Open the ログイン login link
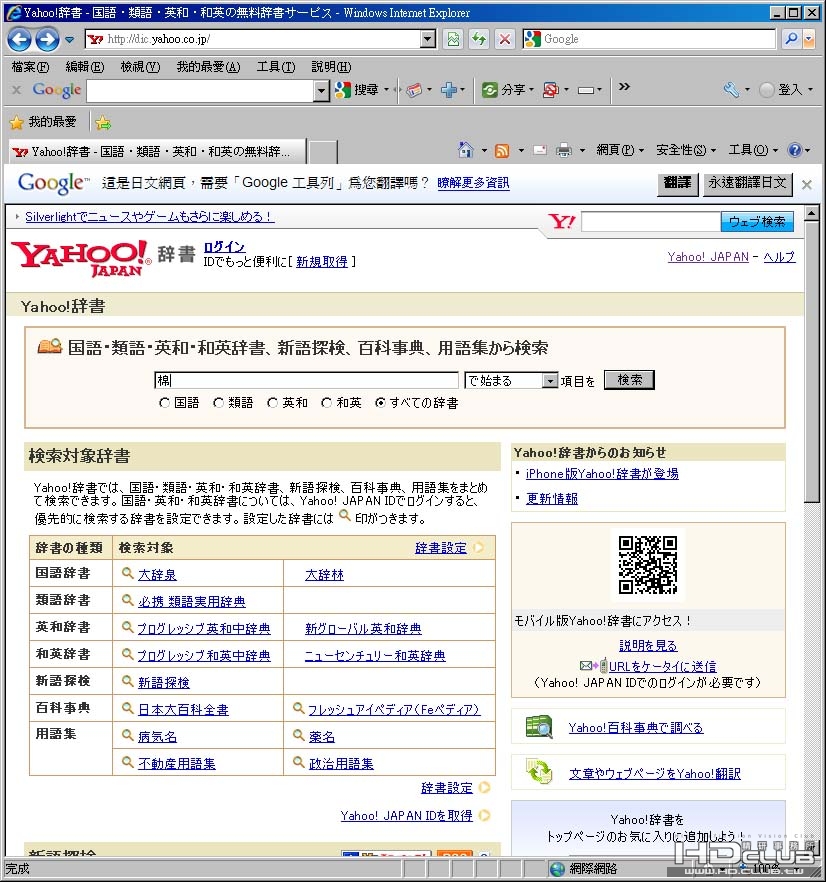Screen dimensions: 826x882 tap(224, 246)
